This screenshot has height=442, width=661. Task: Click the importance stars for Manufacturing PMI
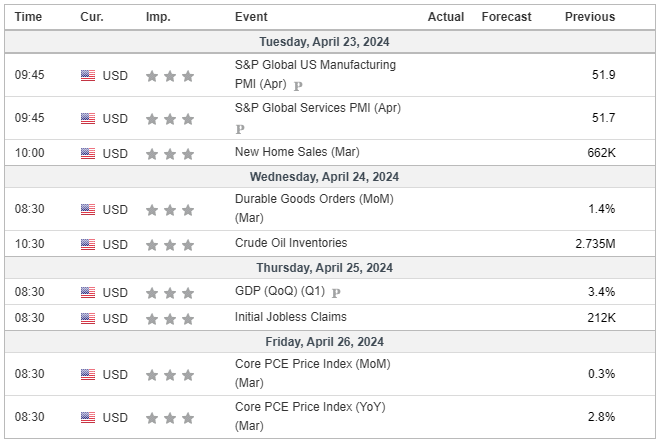click(170, 76)
